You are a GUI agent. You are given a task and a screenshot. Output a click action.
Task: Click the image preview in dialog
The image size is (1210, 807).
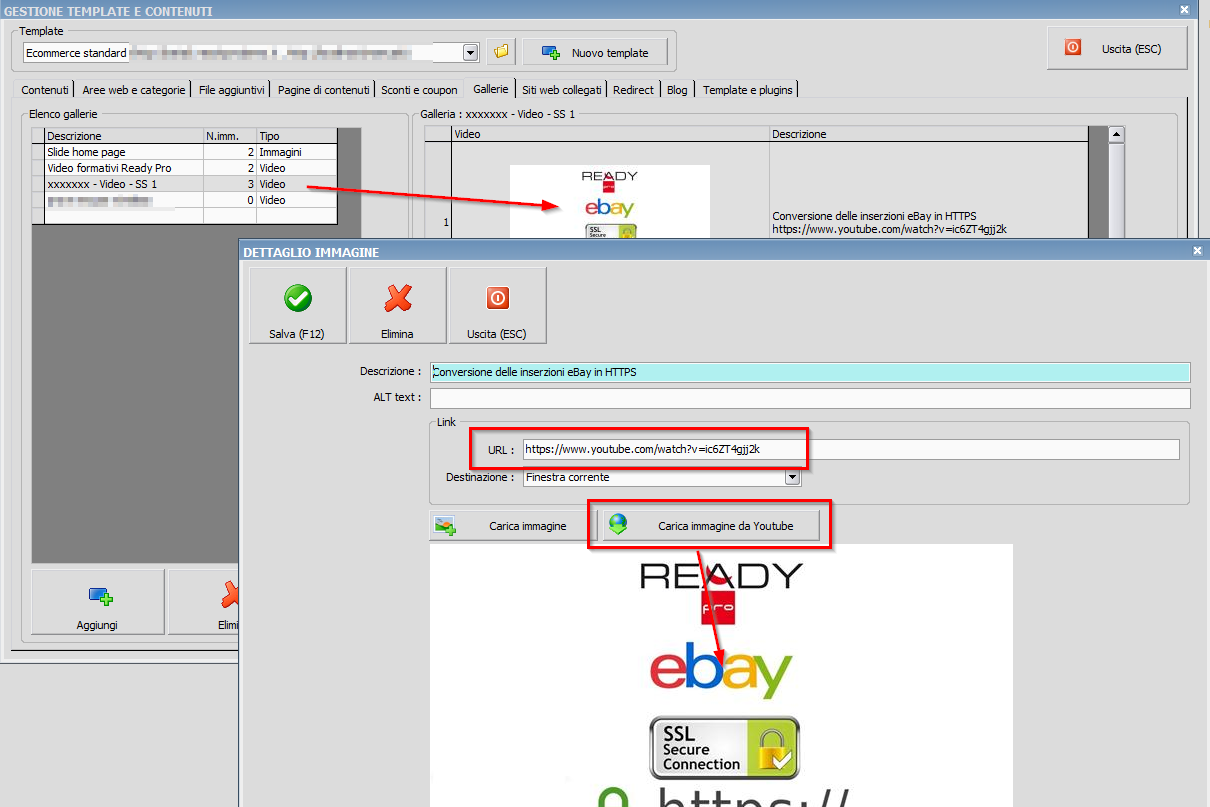(x=721, y=675)
